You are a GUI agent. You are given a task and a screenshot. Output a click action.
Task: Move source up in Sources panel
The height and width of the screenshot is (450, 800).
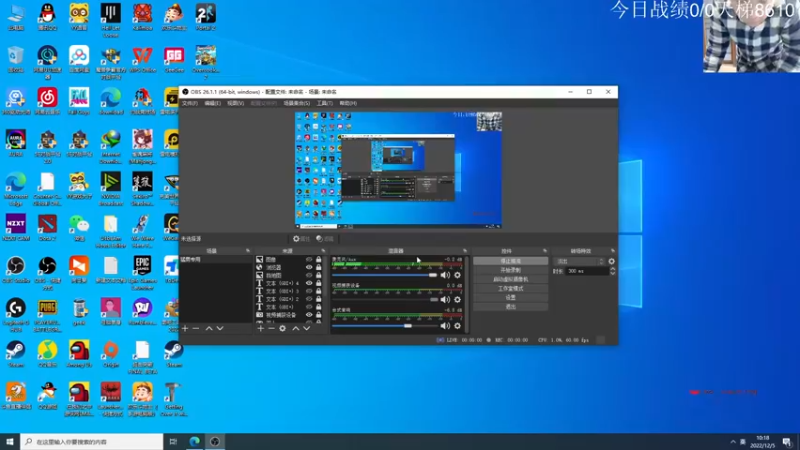click(x=295, y=329)
